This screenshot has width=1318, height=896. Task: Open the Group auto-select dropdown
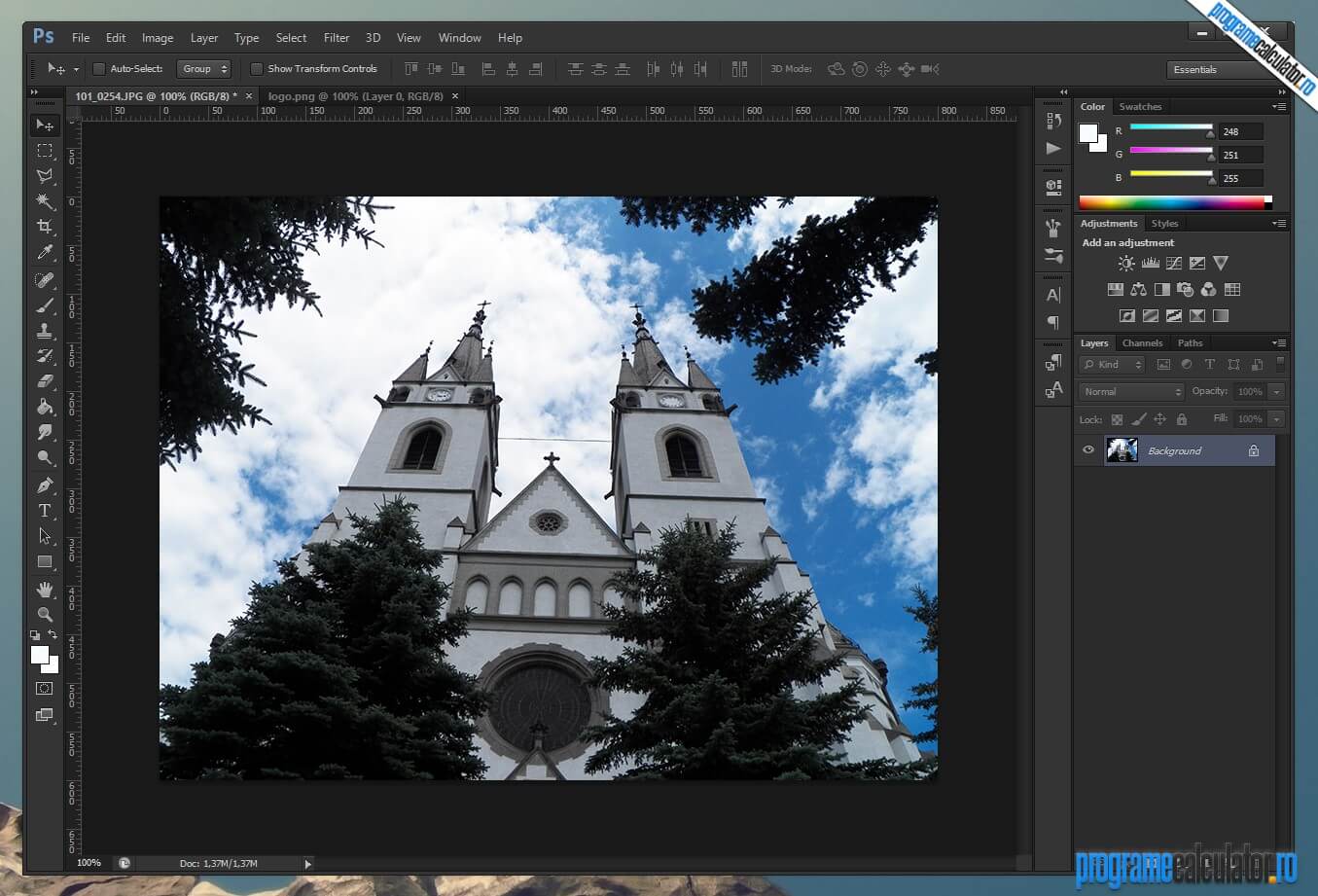point(204,69)
